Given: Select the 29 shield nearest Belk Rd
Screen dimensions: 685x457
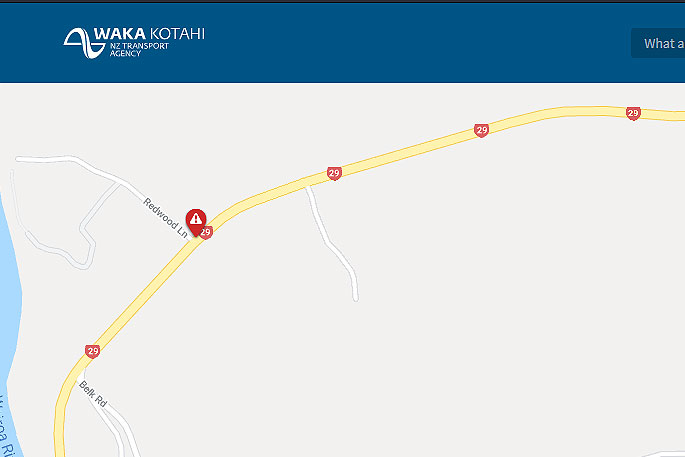Looking at the screenshot, I should 92,351.
